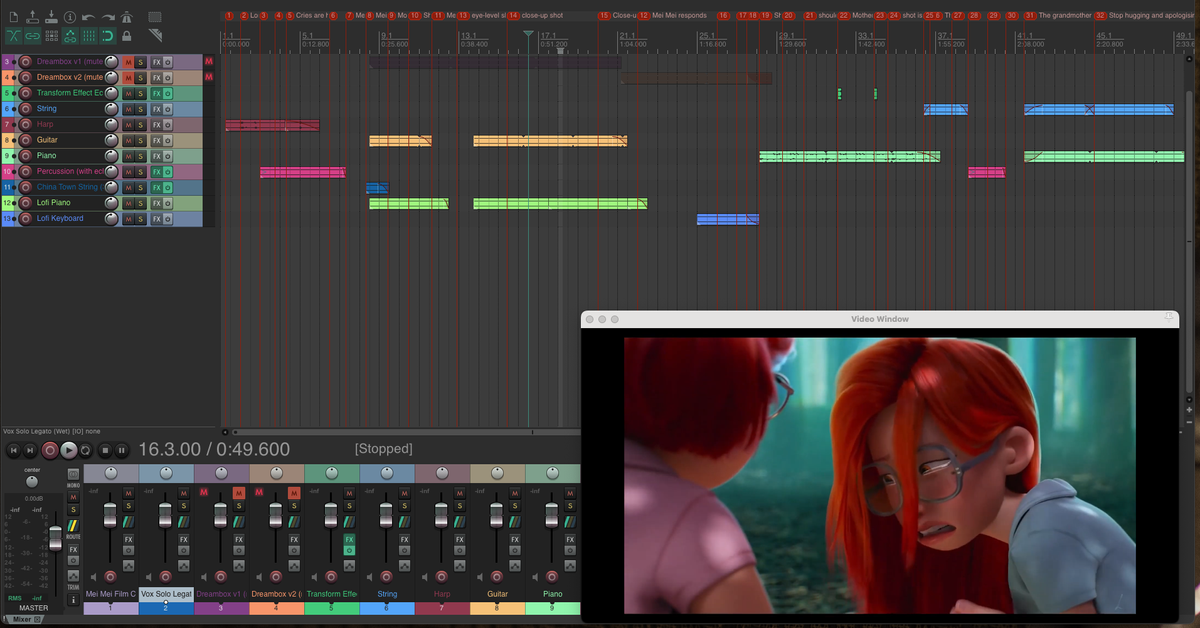Image resolution: width=1200 pixels, height=628 pixels.
Task: Toggle the ripple editing icon
Action: point(51,36)
